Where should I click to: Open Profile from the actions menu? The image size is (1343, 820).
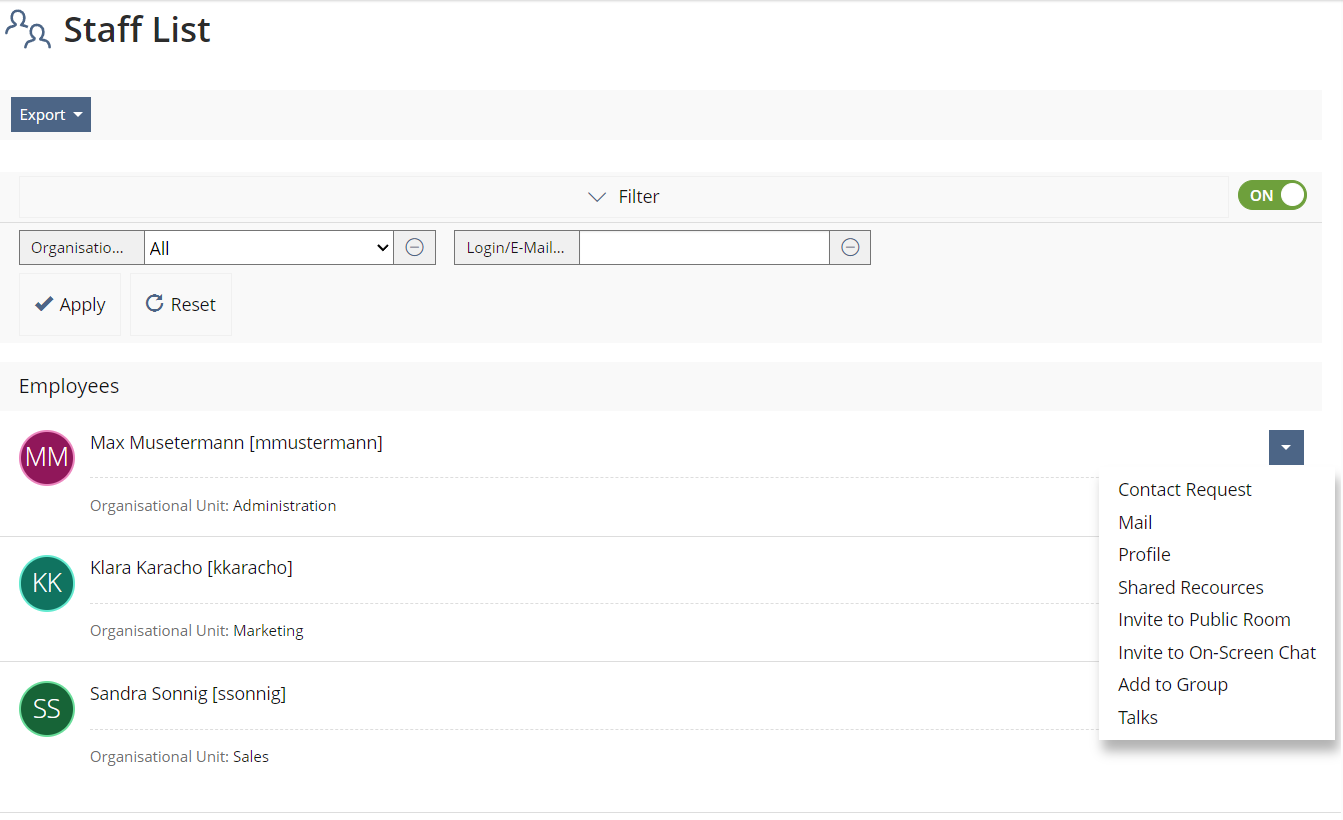(x=1144, y=555)
